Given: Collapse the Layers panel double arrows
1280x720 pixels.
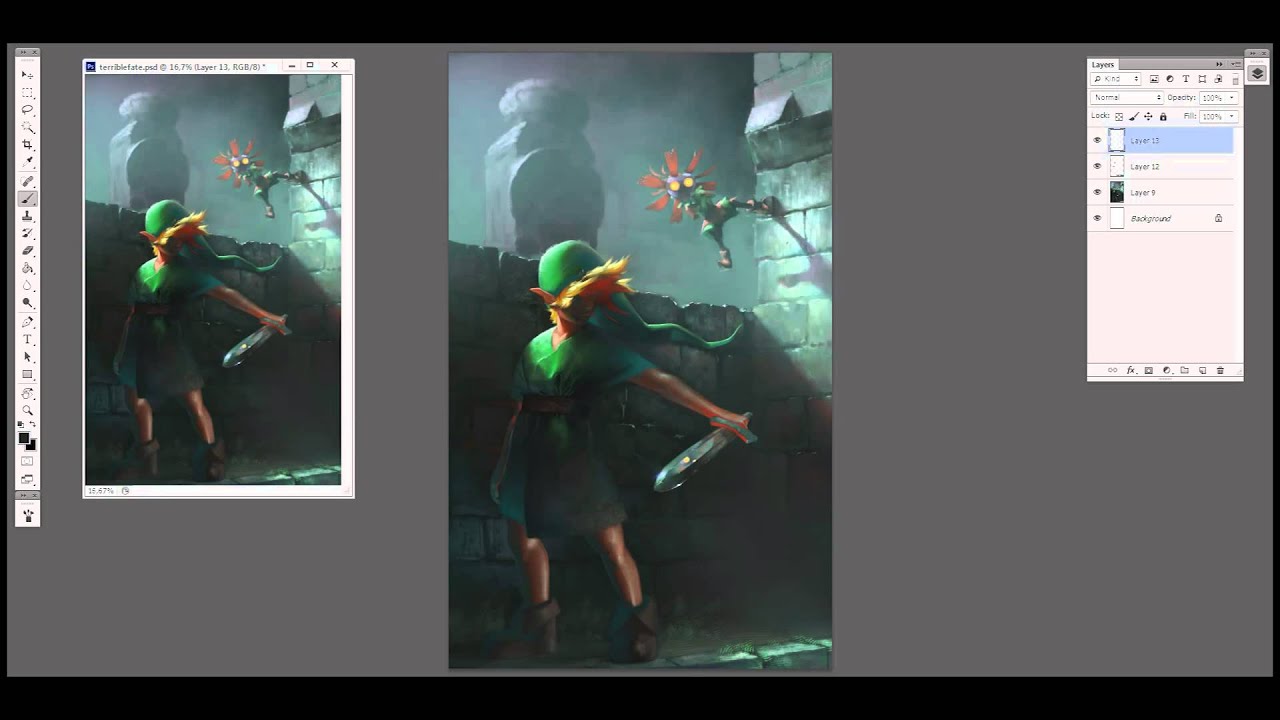Looking at the screenshot, I should tap(1219, 64).
